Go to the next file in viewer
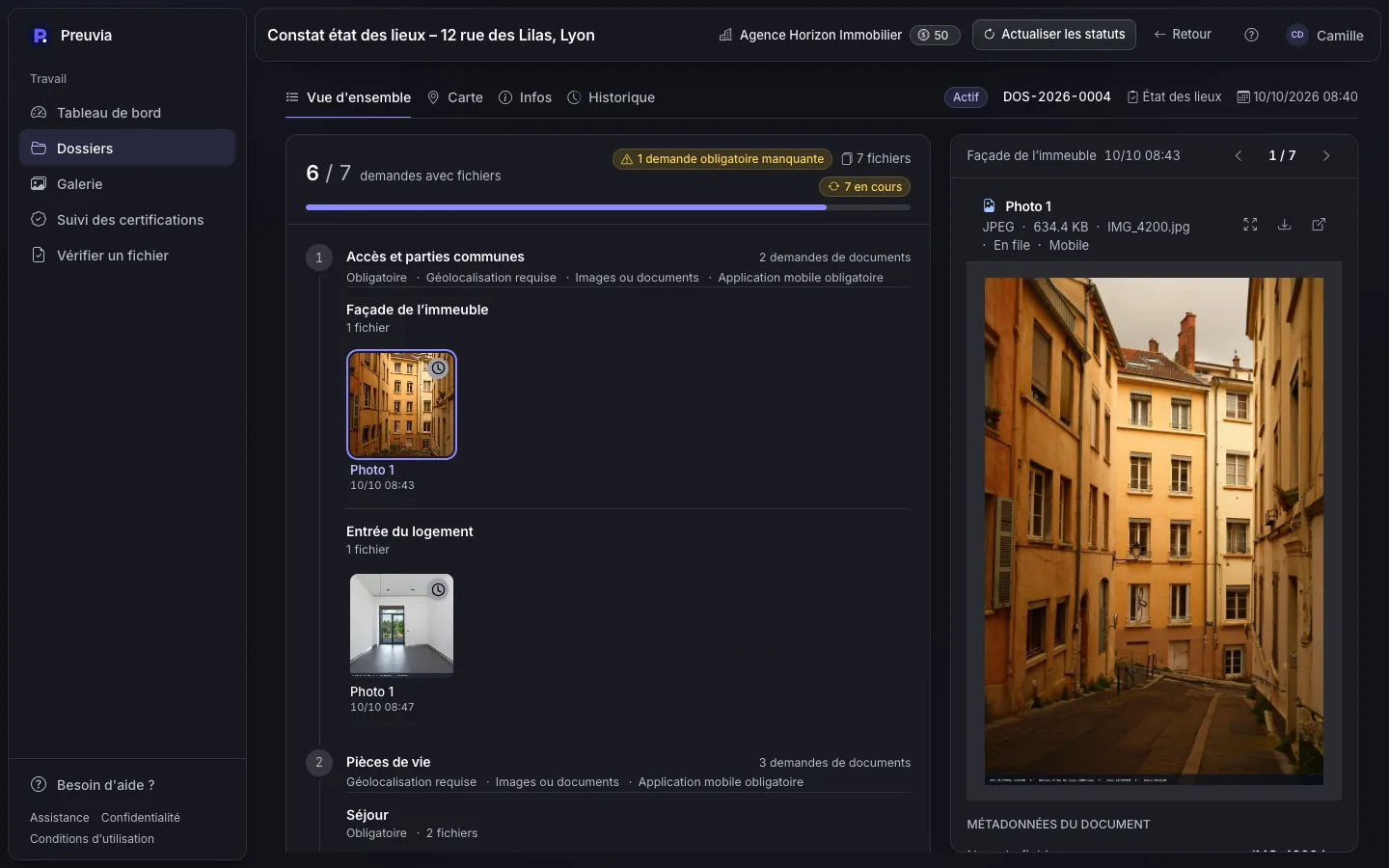 (1326, 155)
